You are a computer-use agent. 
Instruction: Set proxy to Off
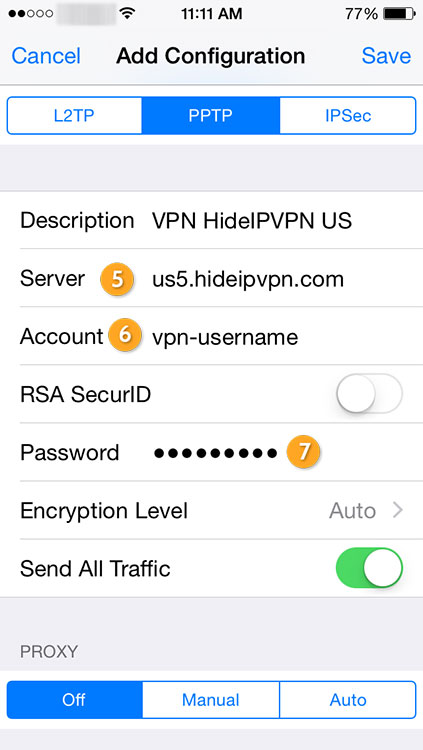pyautogui.click(x=75, y=700)
